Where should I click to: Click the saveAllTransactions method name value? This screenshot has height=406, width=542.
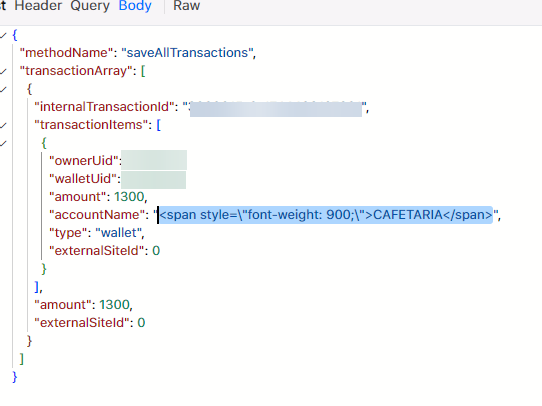(187, 53)
